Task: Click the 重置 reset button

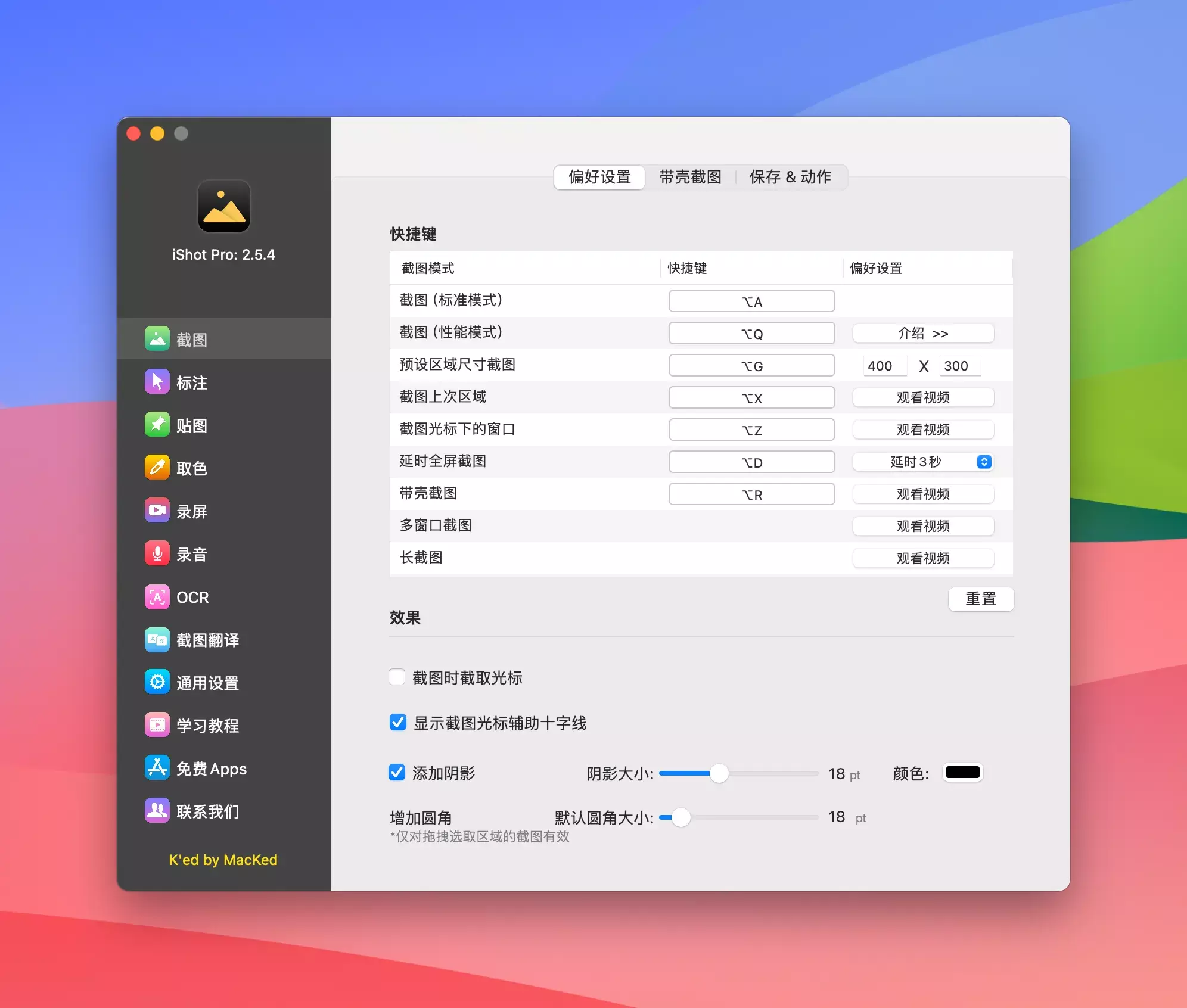Action: coord(980,599)
